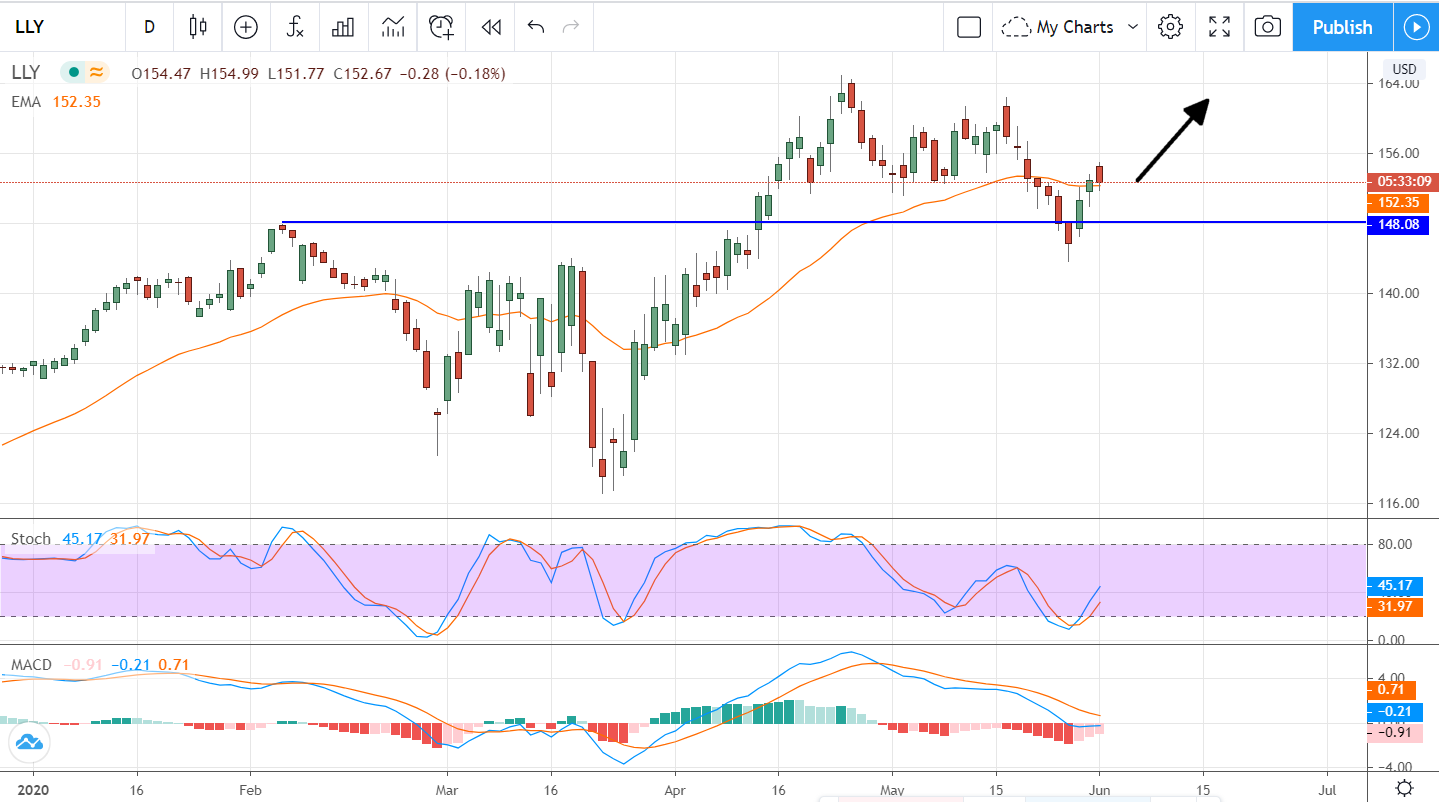Open the Indicators dialog via fx icon

[x=294, y=27]
